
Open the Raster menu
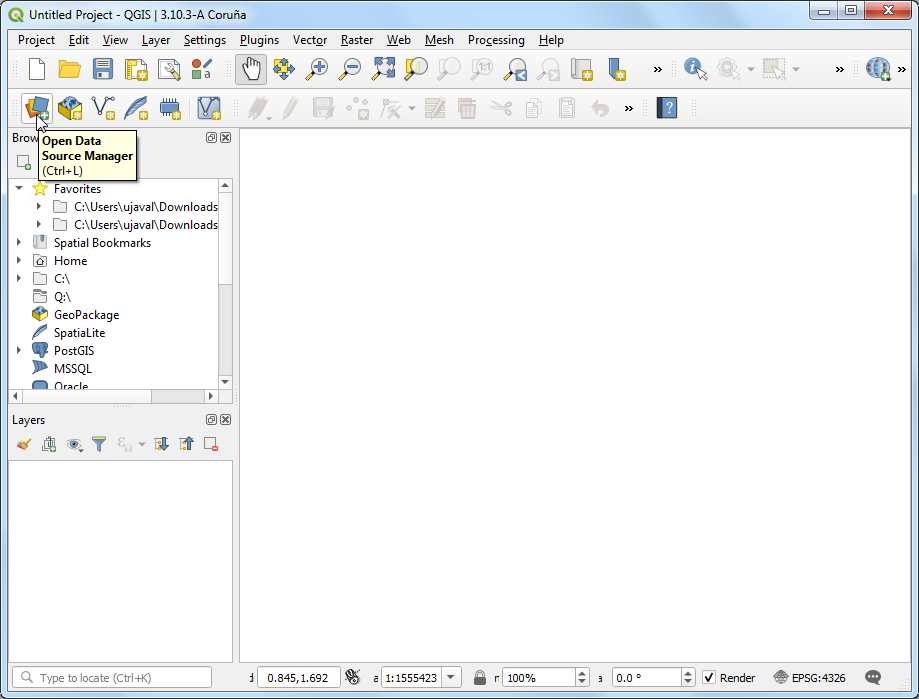tap(357, 40)
